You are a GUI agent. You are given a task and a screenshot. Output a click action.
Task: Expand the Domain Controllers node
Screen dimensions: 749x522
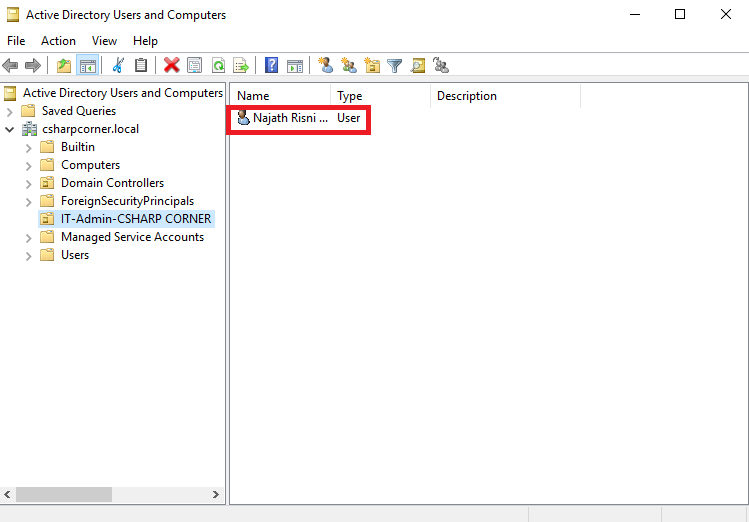click(x=29, y=184)
